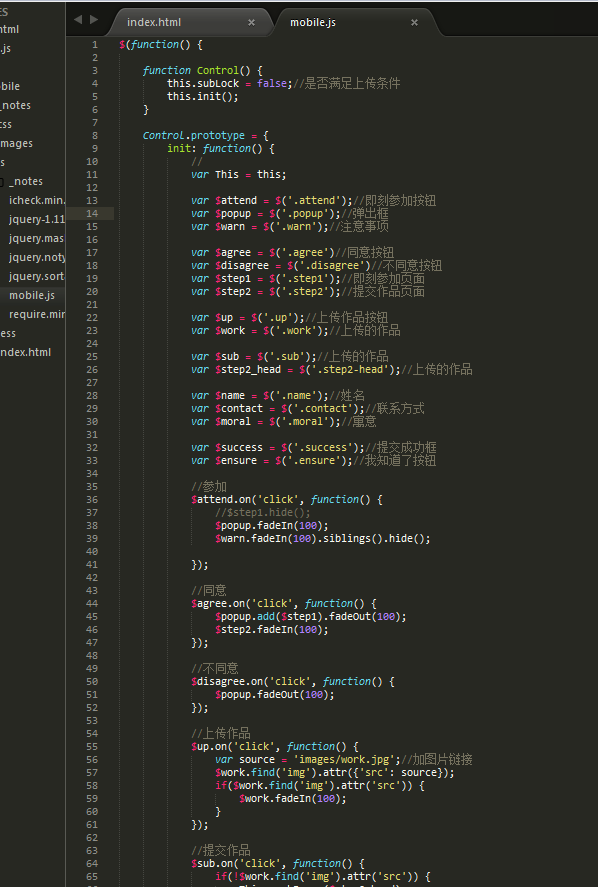
Task: Close the mobile.js tab
Action: [x=414, y=23]
